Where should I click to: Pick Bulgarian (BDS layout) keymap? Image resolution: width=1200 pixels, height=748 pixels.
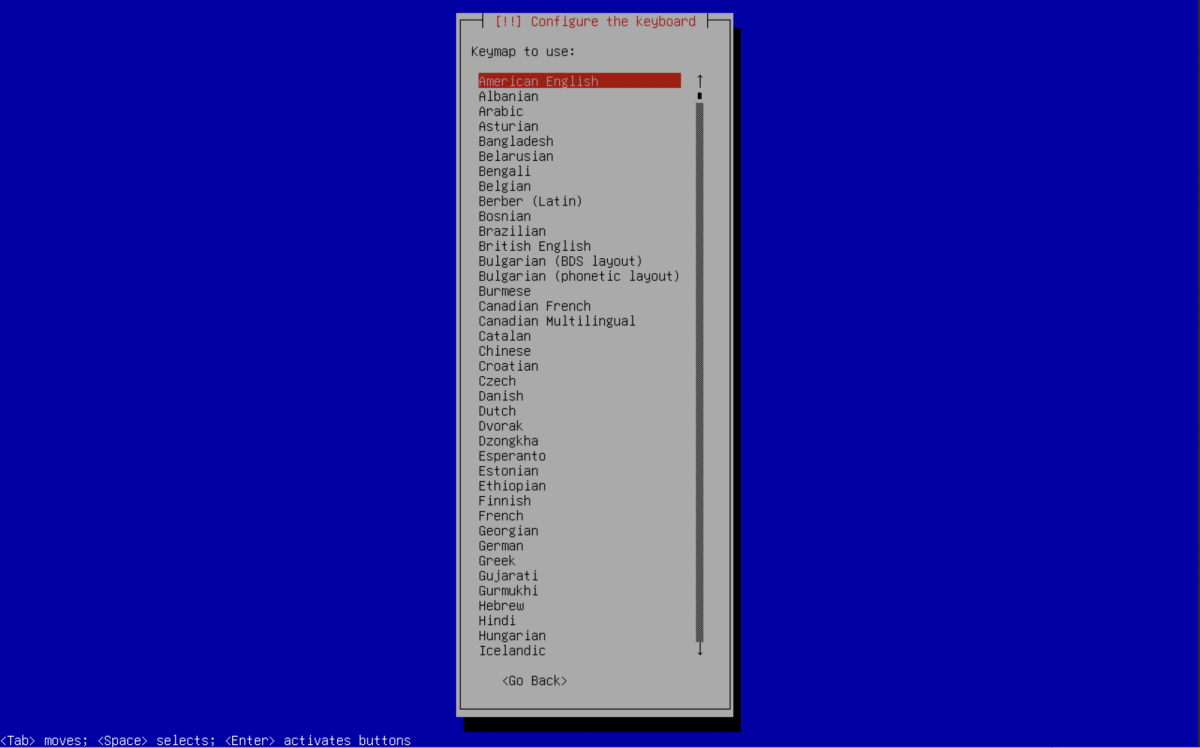click(560, 261)
